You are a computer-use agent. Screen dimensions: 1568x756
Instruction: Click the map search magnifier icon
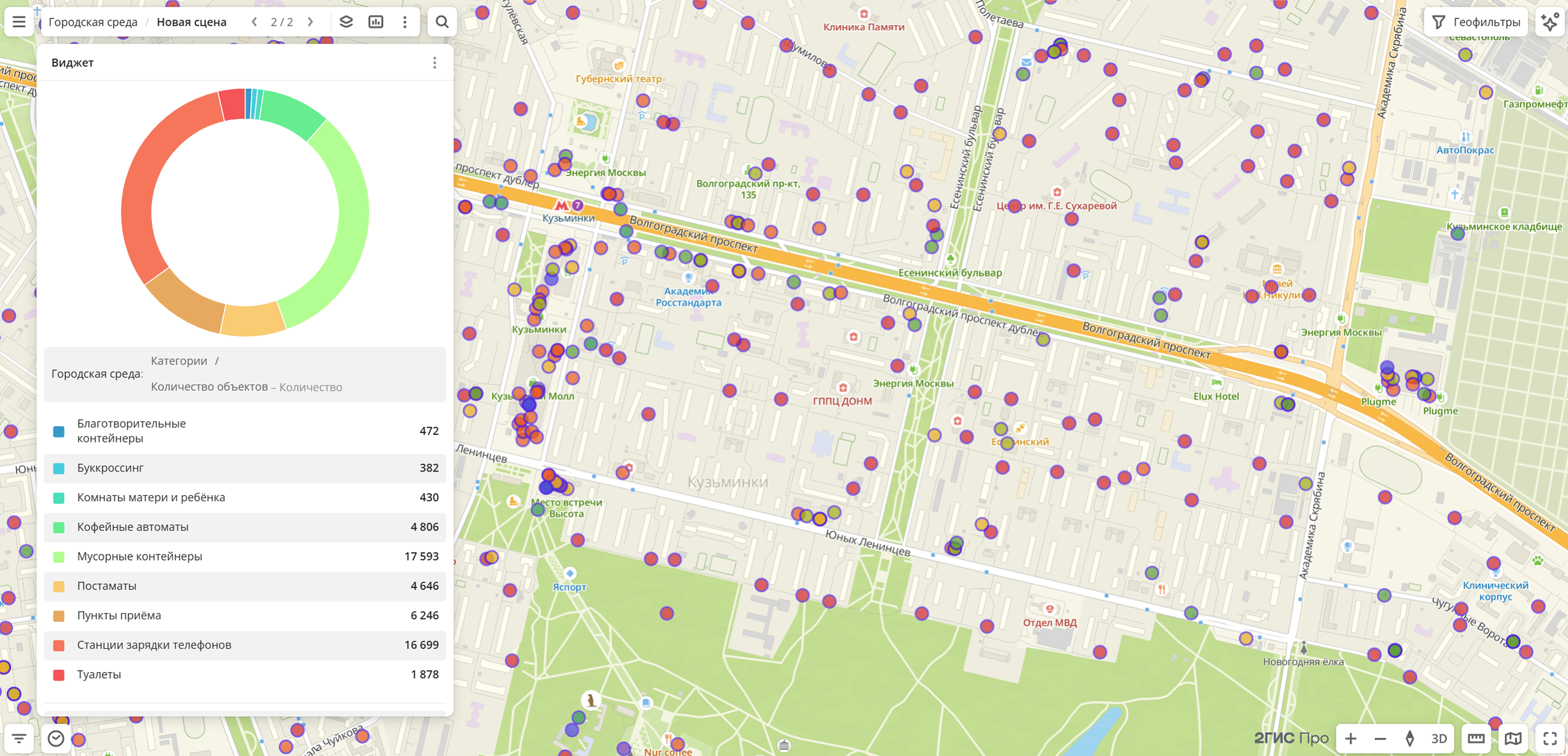coord(442,22)
